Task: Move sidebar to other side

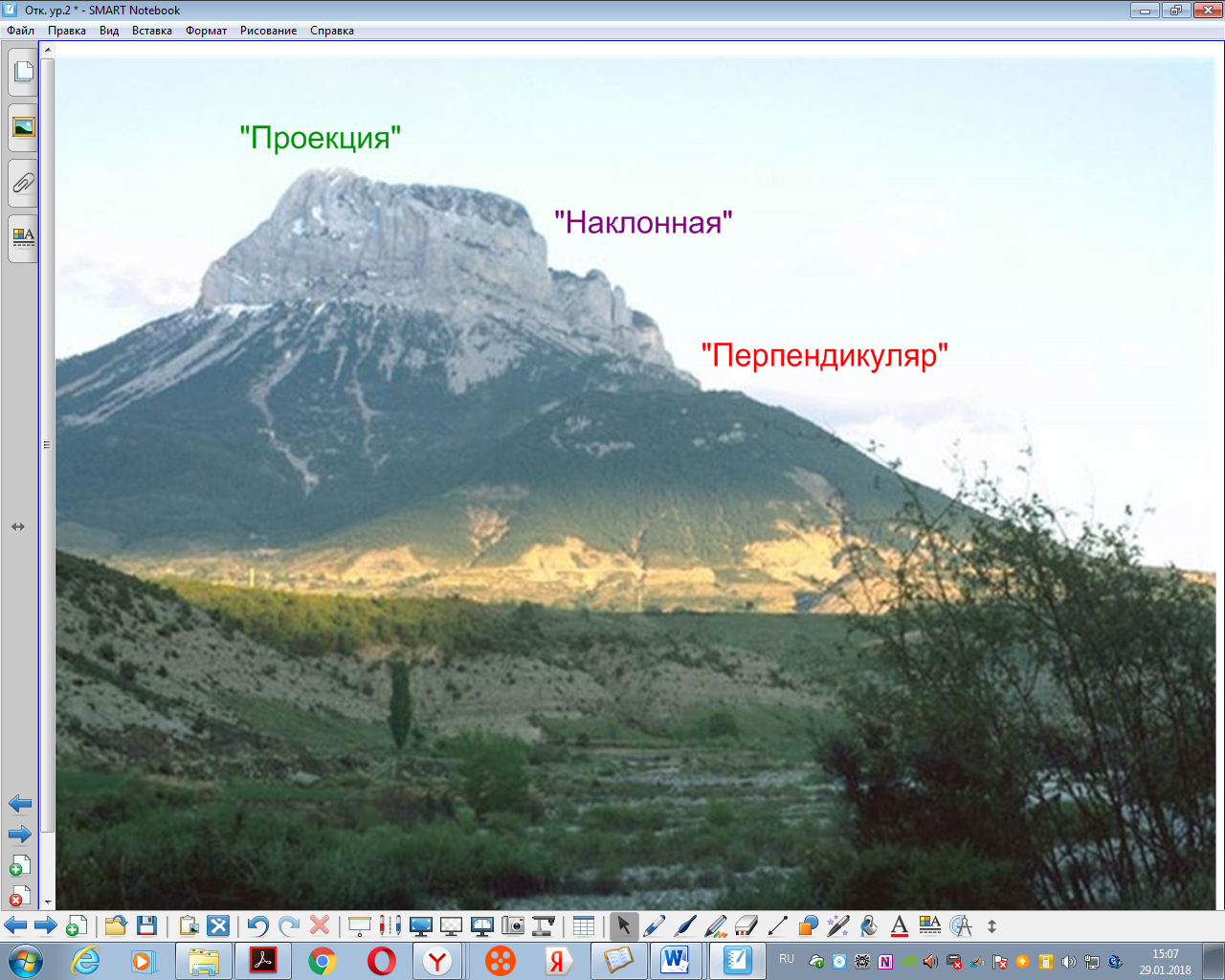Action: point(18,526)
